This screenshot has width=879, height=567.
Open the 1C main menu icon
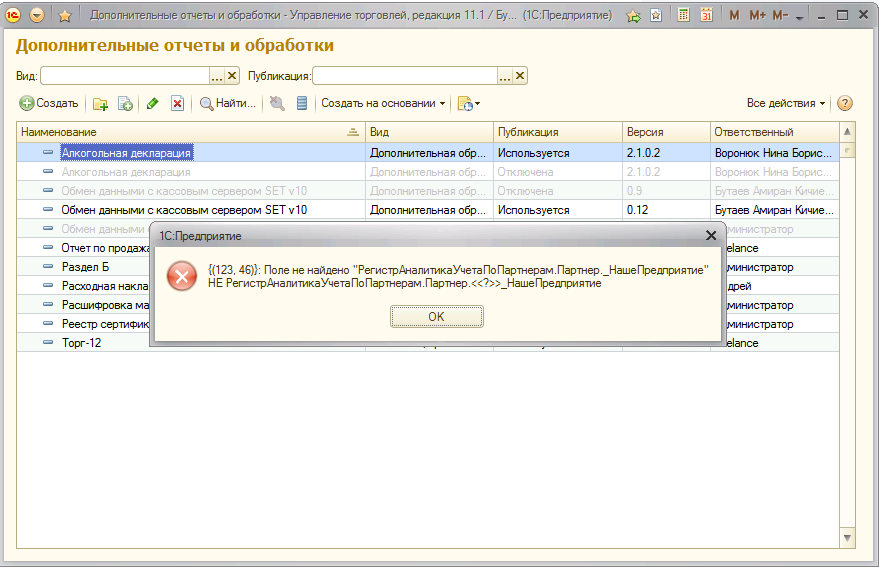tap(12, 15)
